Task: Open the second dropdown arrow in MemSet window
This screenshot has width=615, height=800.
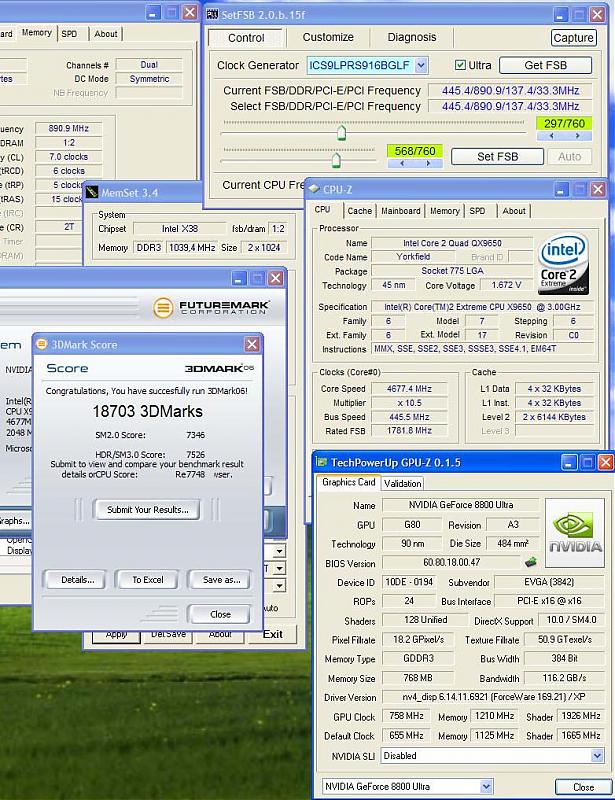Action: tap(279, 568)
